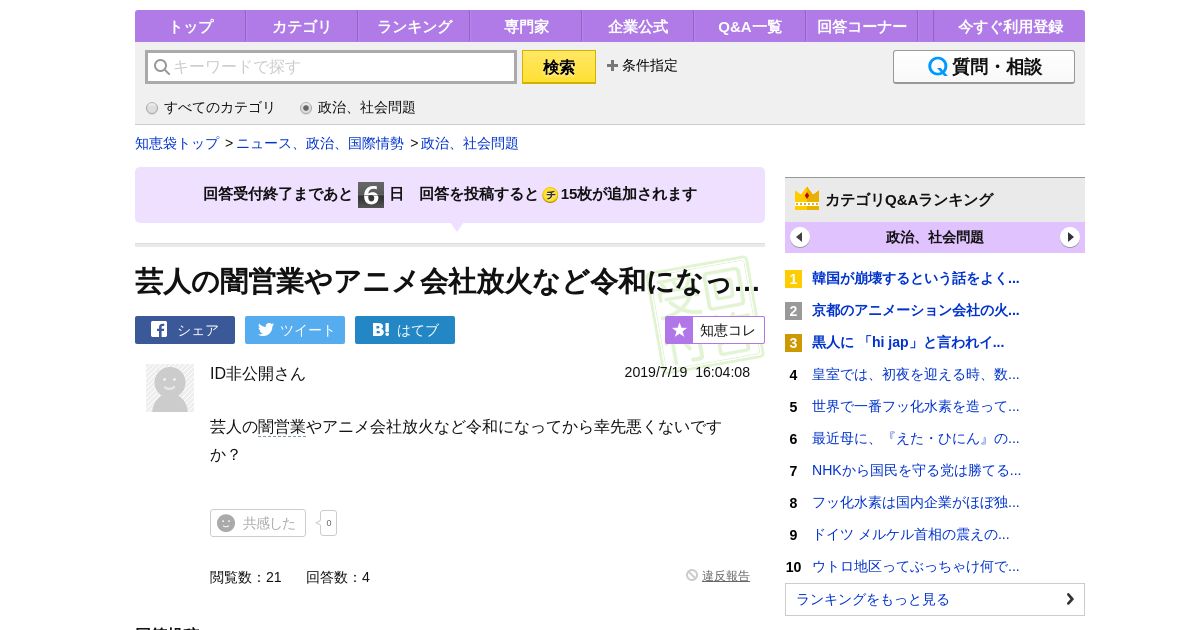Bookmark with the はてブ button
This screenshot has height=630, width=1200.
(405, 330)
